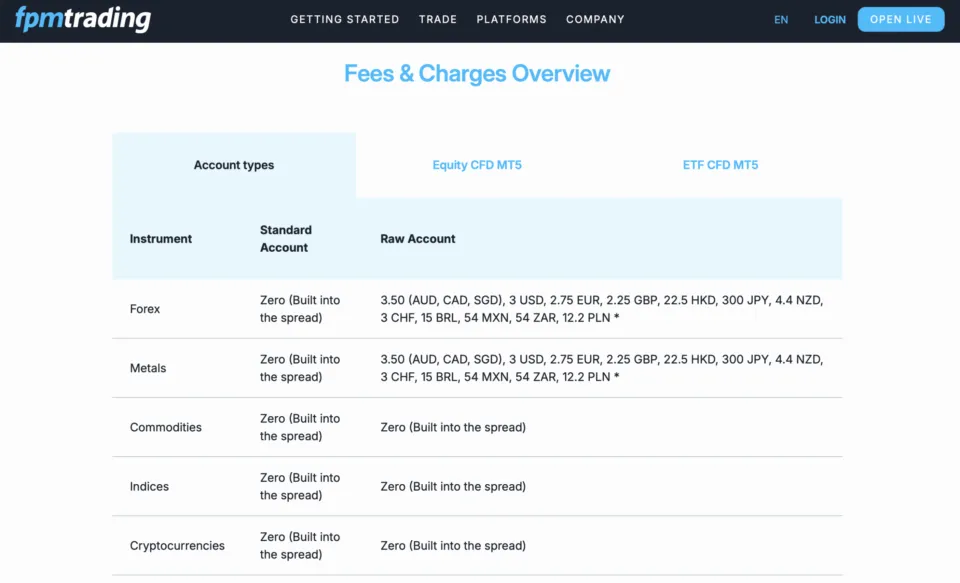Select the Indices table row
The image size is (960, 583).
[x=475, y=487]
